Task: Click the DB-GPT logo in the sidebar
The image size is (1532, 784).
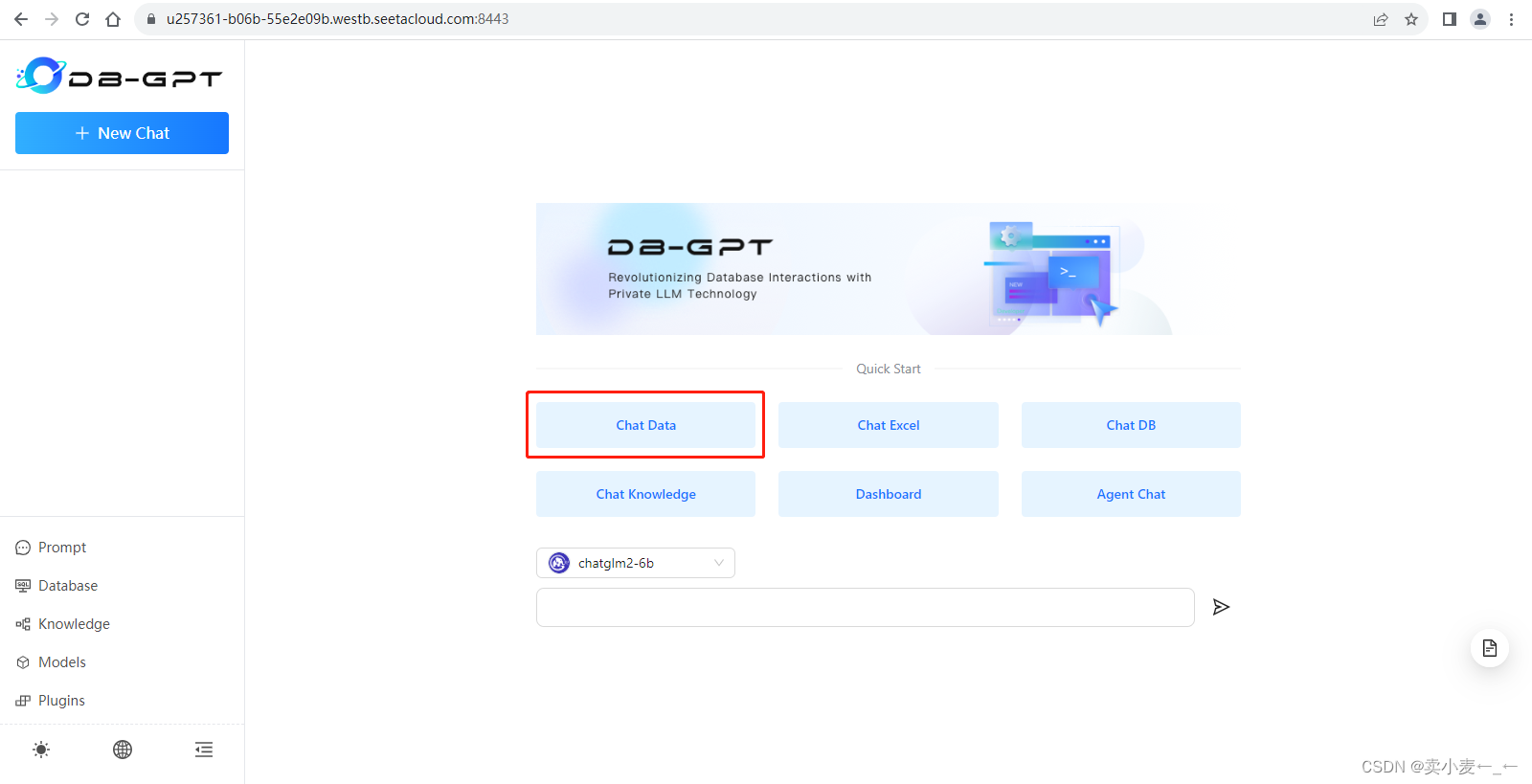Action: click(x=120, y=76)
